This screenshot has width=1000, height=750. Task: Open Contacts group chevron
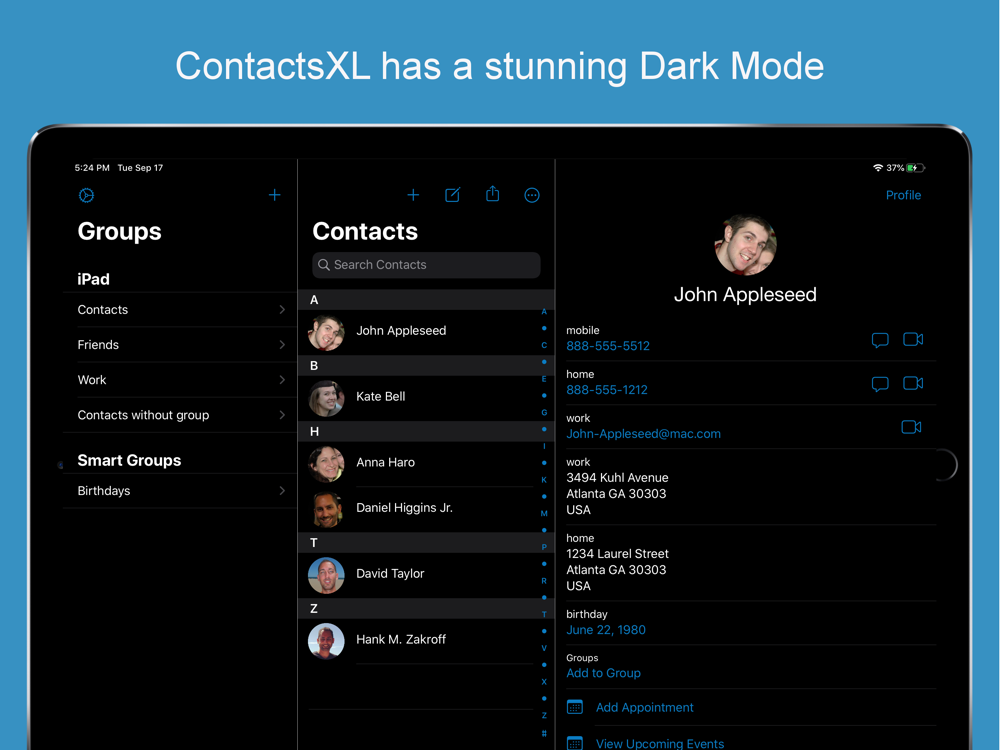pyautogui.click(x=282, y=309)
